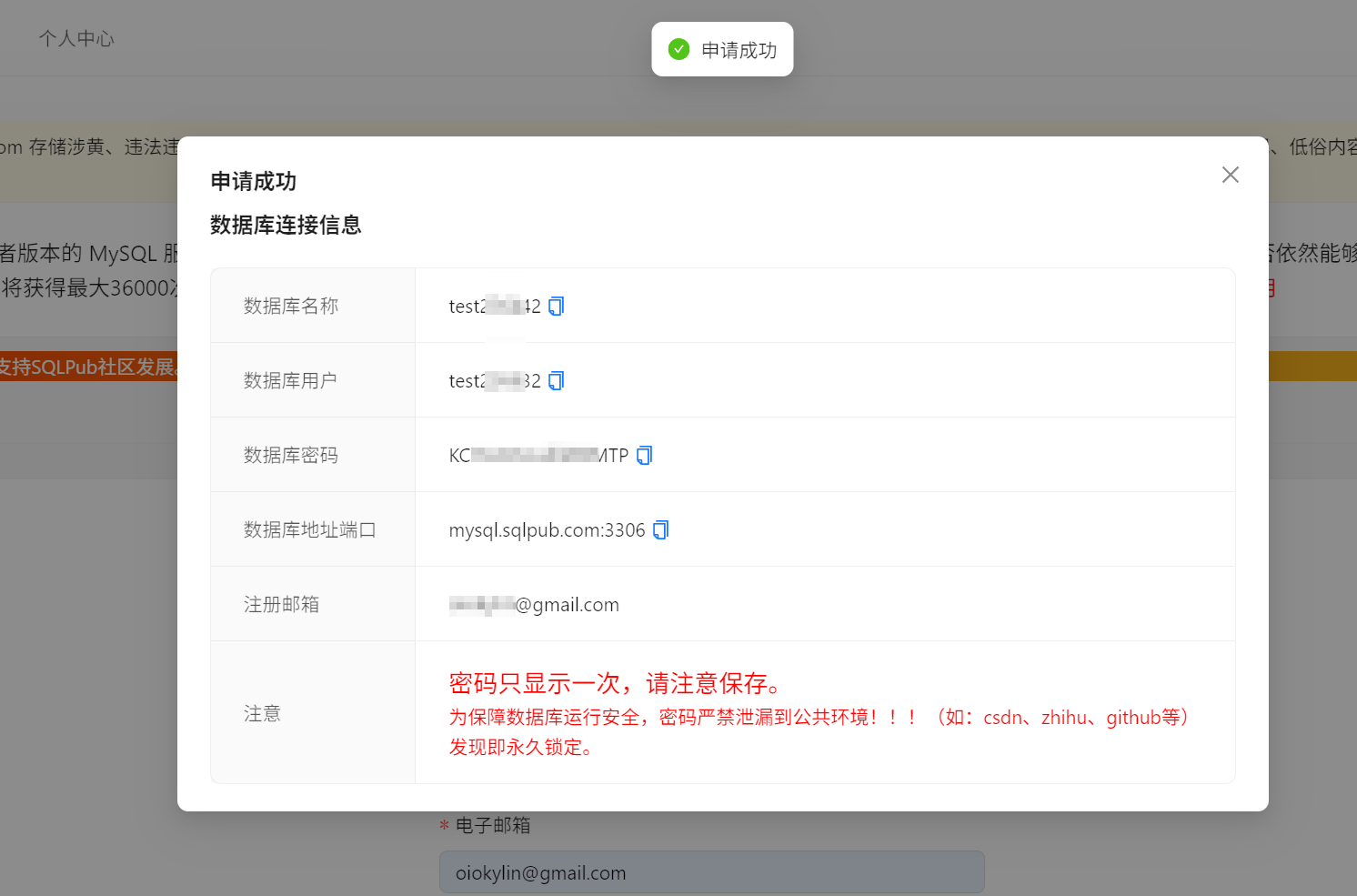Click the 数据库密码 row label
Image resolution: width=1357 pixels, height=896 pixels.
tap(290, 456)
